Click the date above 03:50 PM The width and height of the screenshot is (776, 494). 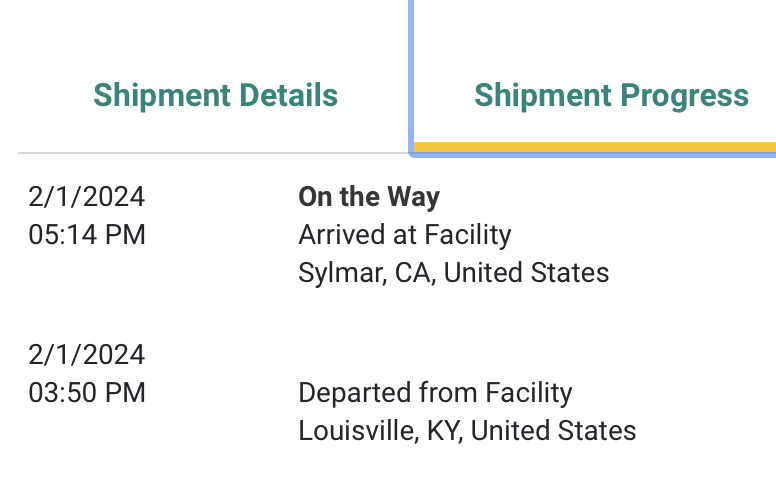[x=87, y=355]
